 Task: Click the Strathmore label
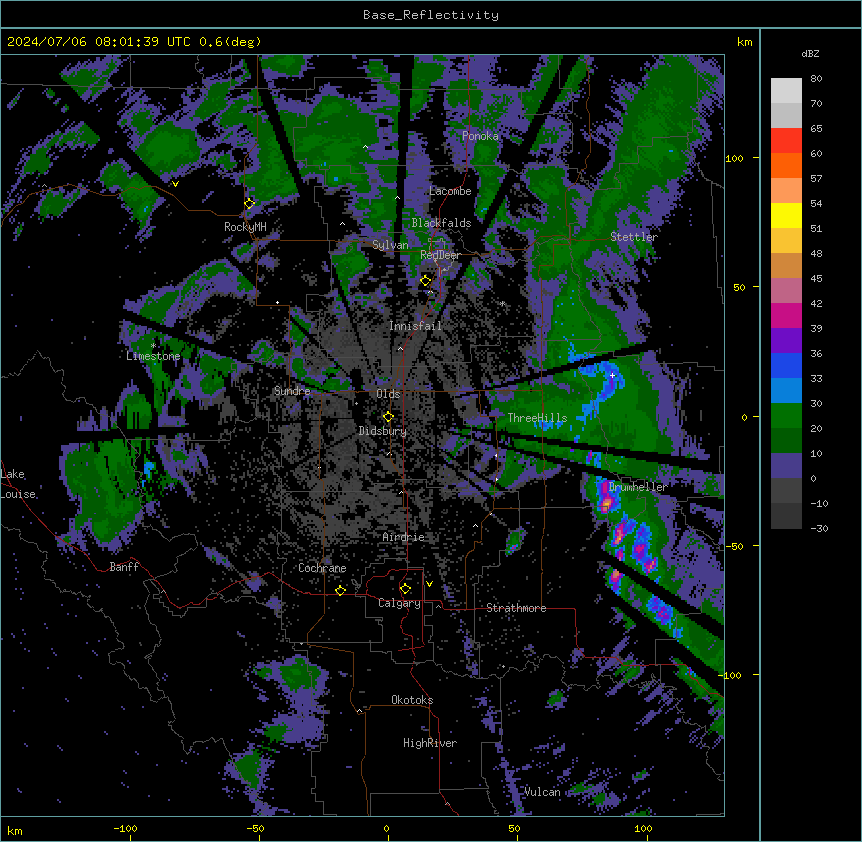click(516, 608)
